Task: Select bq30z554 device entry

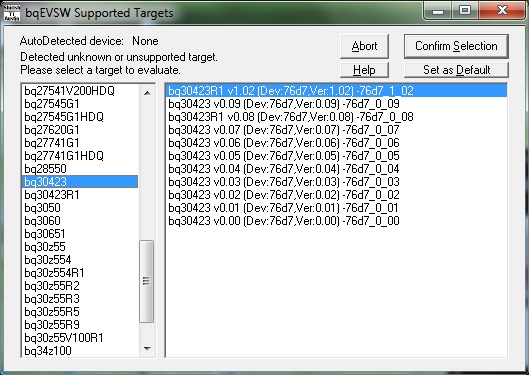Action: coord(80,260)
